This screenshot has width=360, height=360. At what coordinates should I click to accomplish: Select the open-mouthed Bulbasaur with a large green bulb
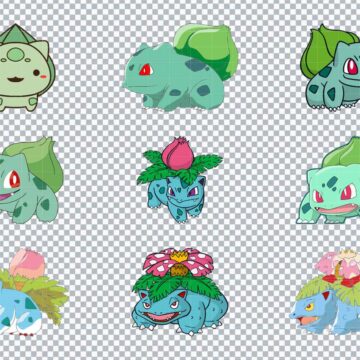click(x=31, y=180)
